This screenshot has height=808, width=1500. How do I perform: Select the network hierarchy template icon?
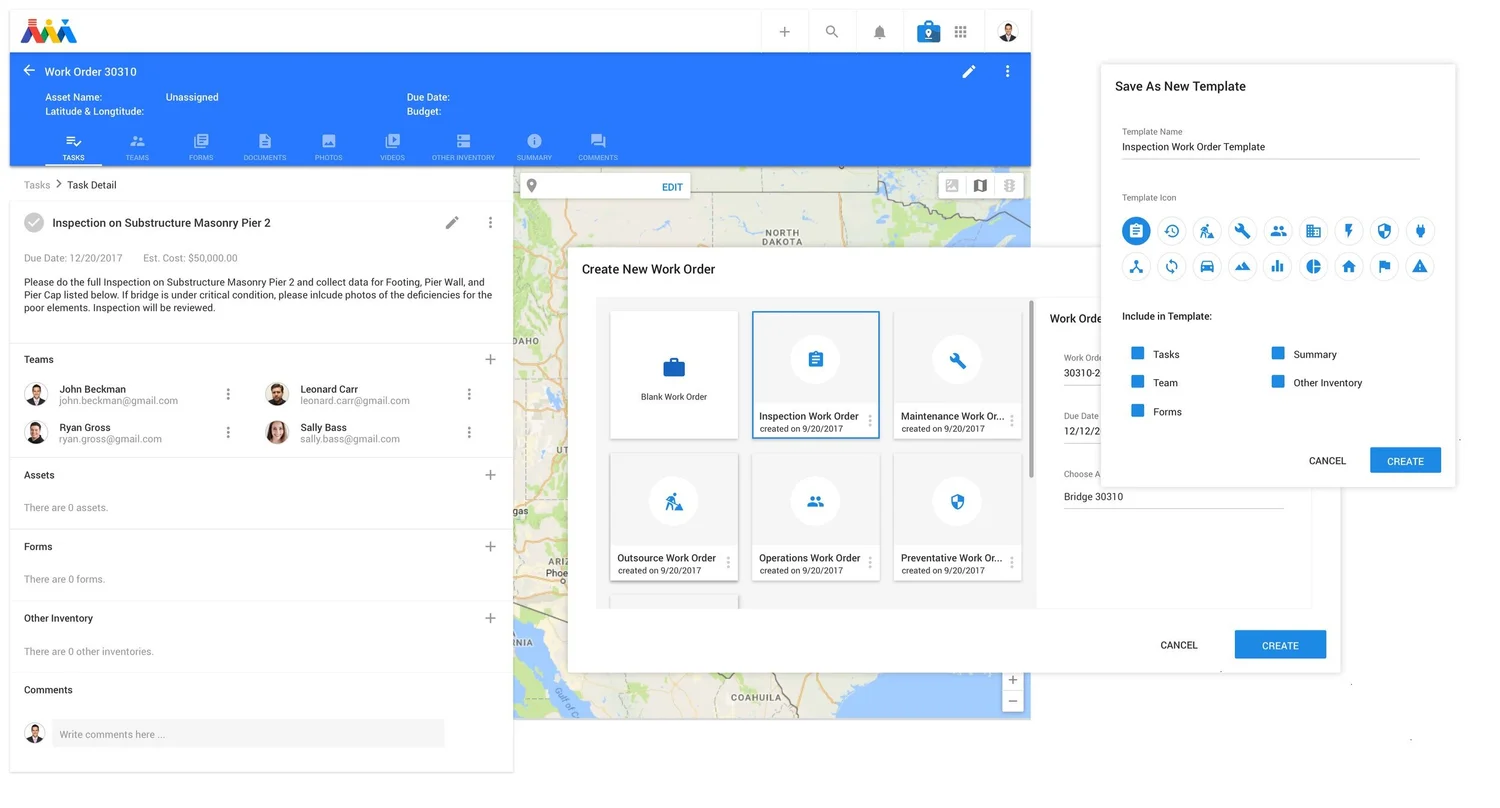click(1136, 267)
